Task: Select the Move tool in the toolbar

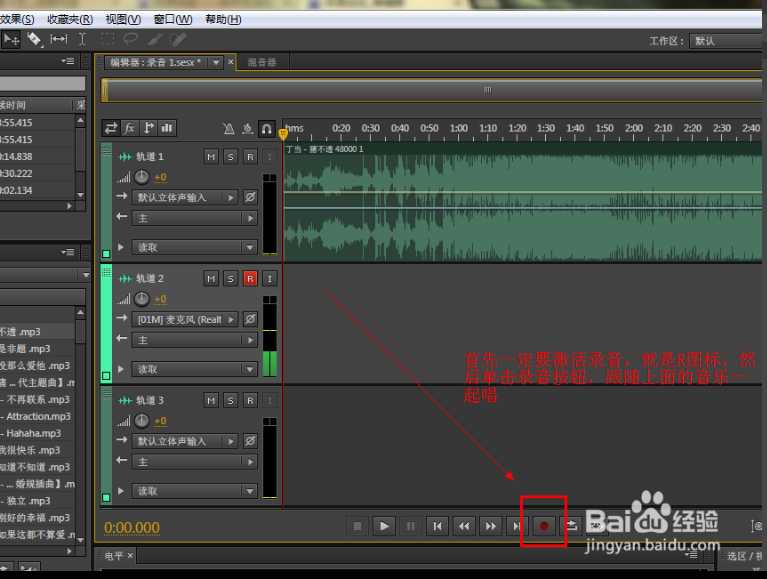Action: click(x=11, y=39)
